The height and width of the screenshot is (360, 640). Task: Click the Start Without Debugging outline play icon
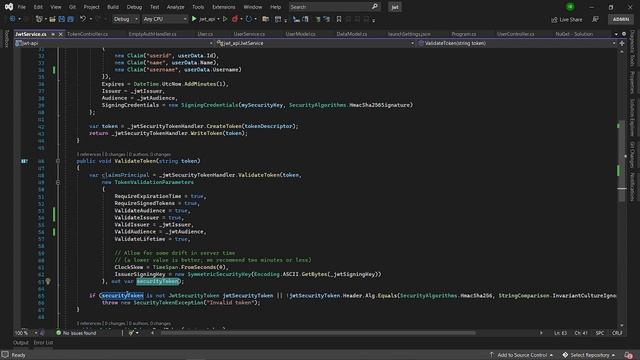[x=225, y=19]
